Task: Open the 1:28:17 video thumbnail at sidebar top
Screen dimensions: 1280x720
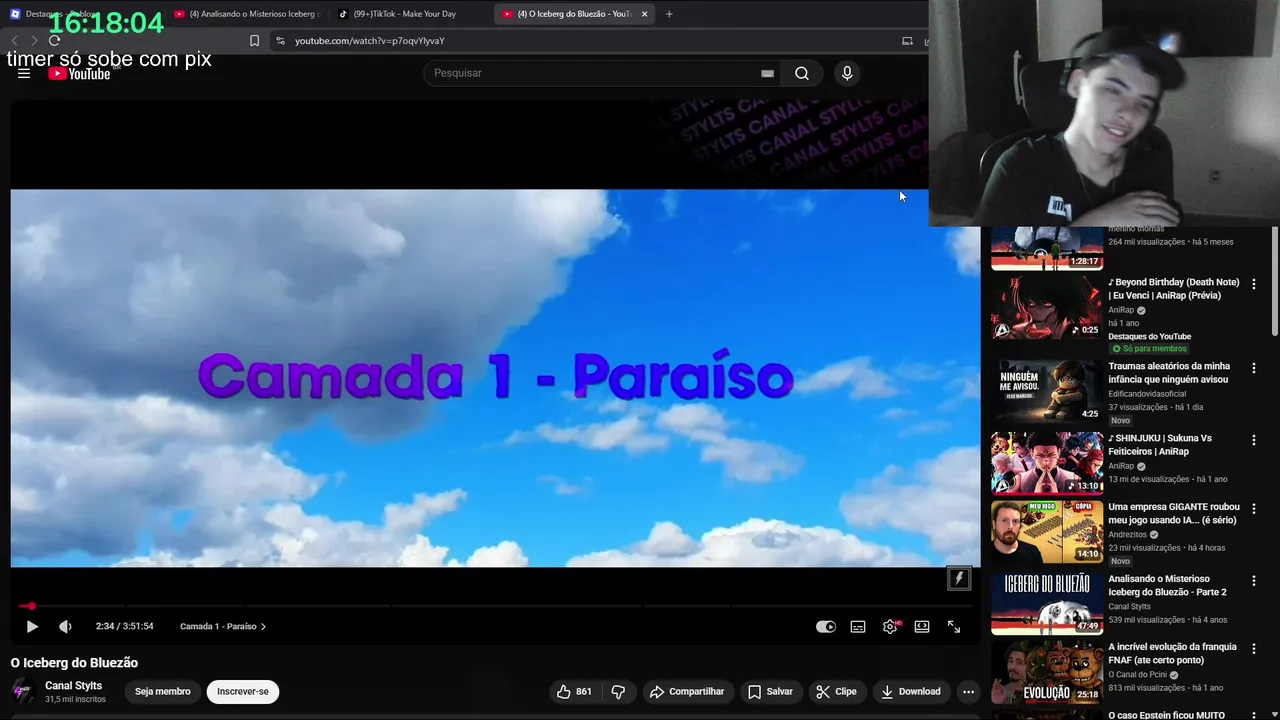Action: [x=1047, y=248]
